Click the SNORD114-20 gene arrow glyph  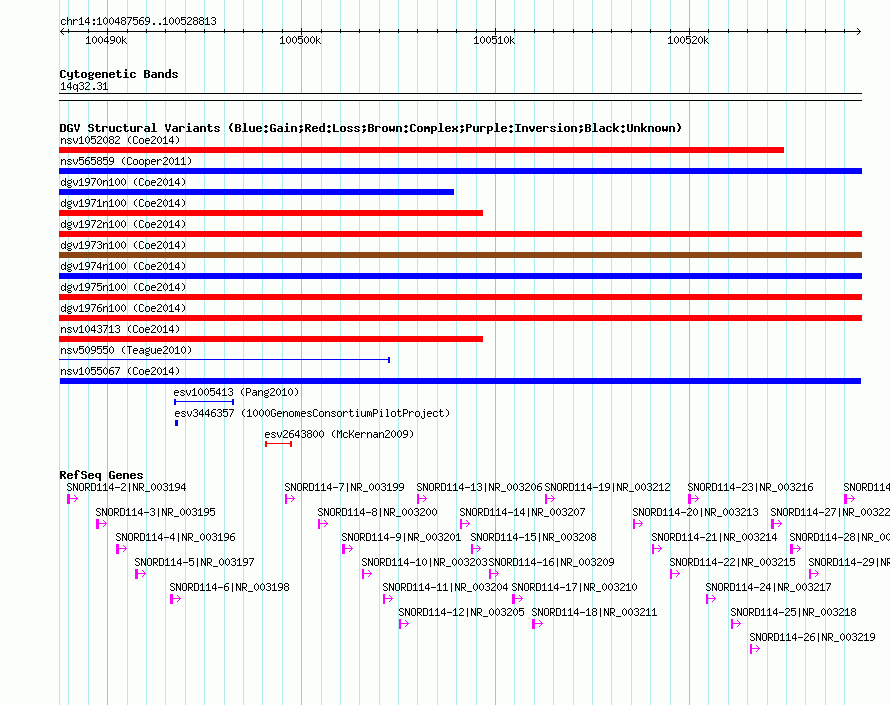638,524
